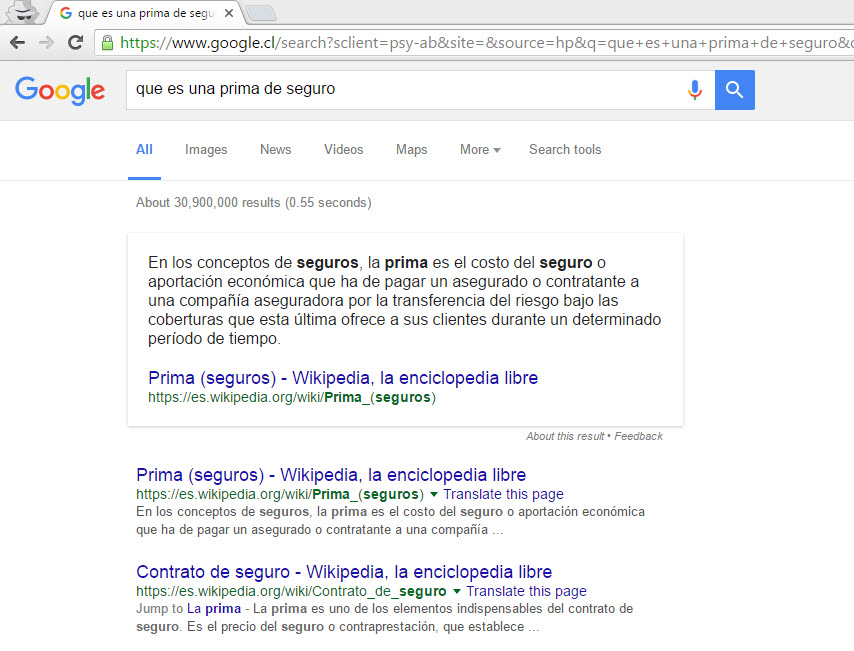Click the incognito spy icon

pyautogui.click(x=23, y=12)
